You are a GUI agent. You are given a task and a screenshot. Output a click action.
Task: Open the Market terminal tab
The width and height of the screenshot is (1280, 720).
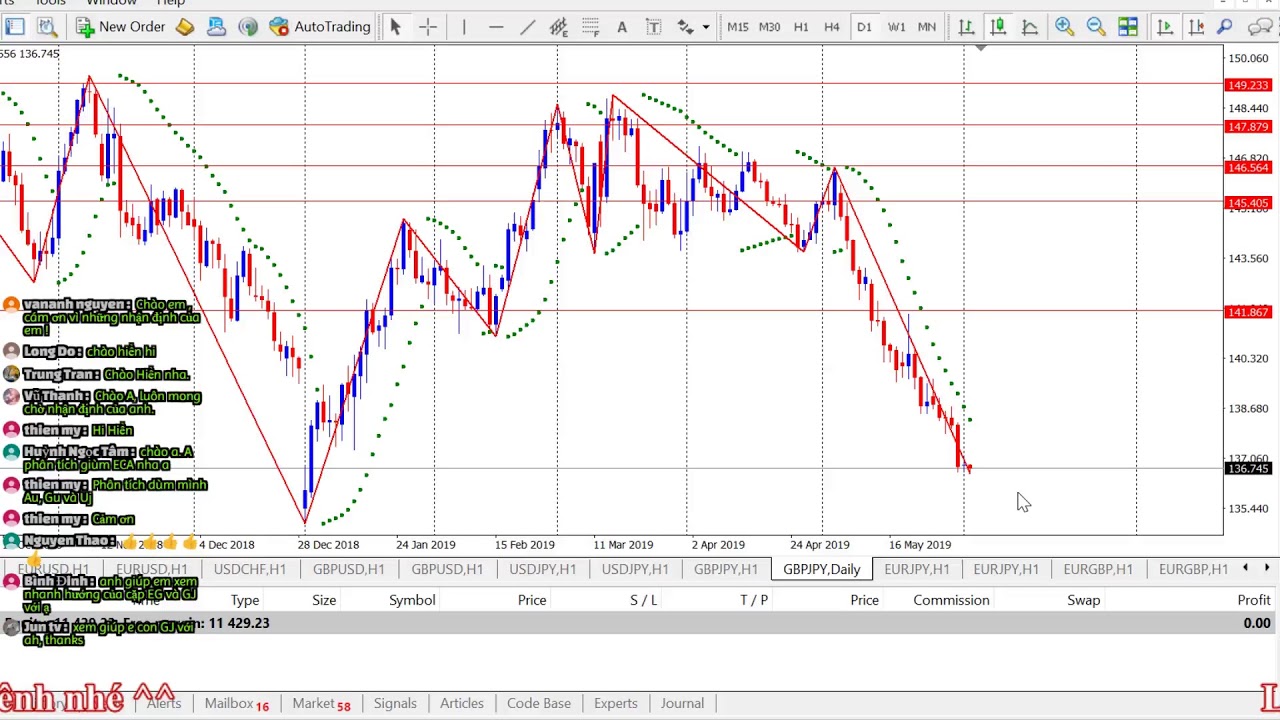(x=321, y=703)
